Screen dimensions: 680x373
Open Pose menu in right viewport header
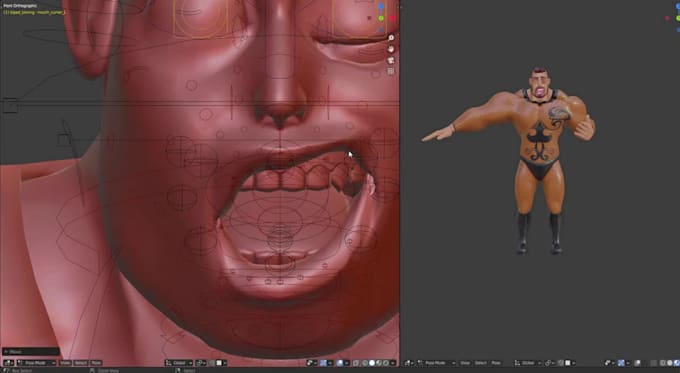coord(496,363)
